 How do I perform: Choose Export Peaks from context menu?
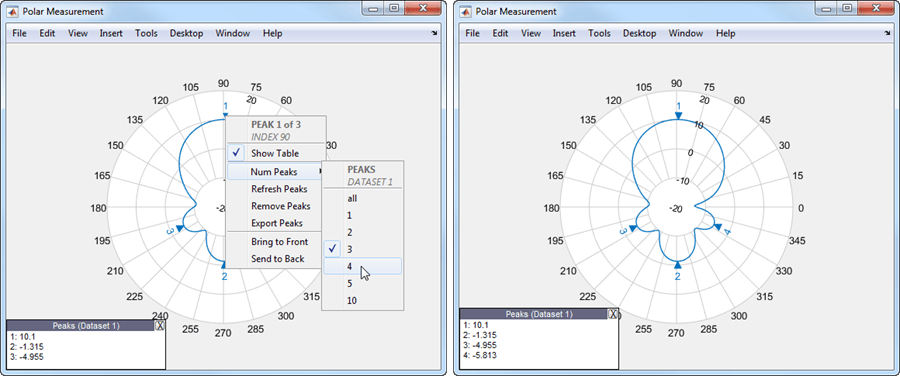(276, 223)
